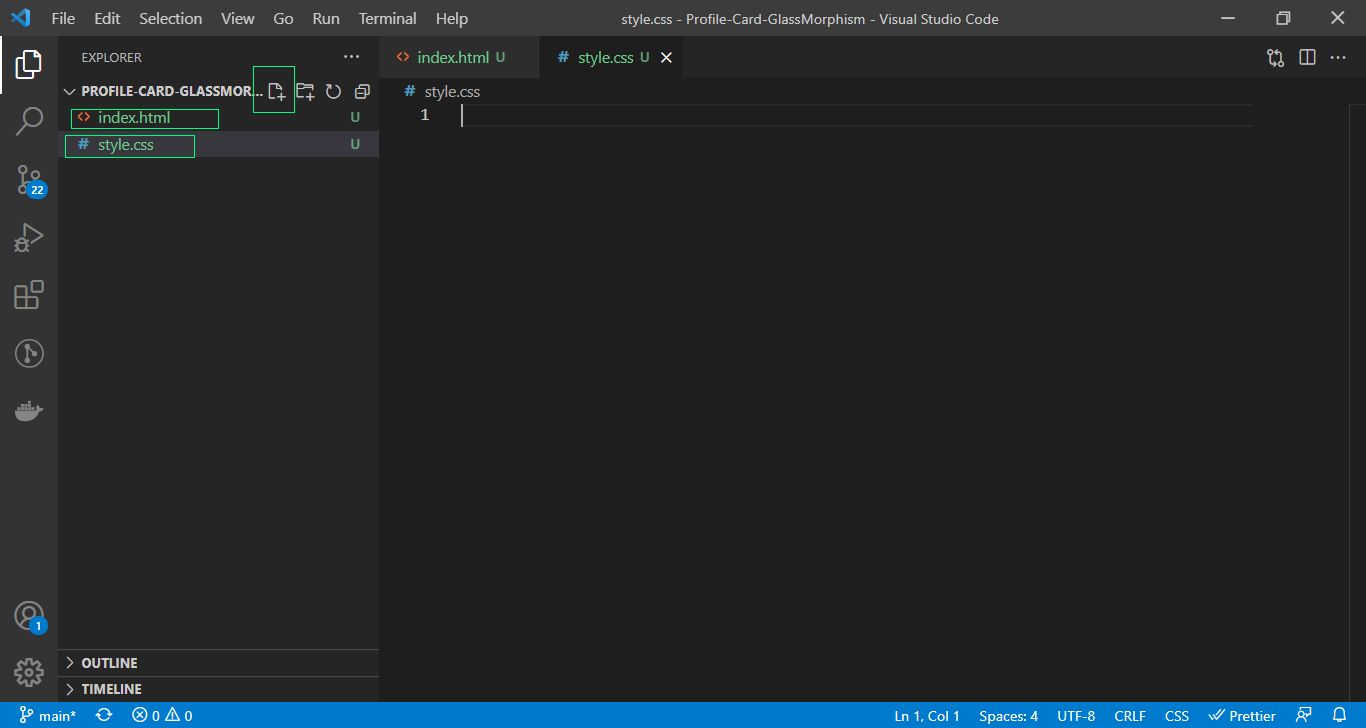The width and height of the screenshot is (1366, 728).
Task: Select encoding UTF-8 in status bar
Action: [1076, 715]
